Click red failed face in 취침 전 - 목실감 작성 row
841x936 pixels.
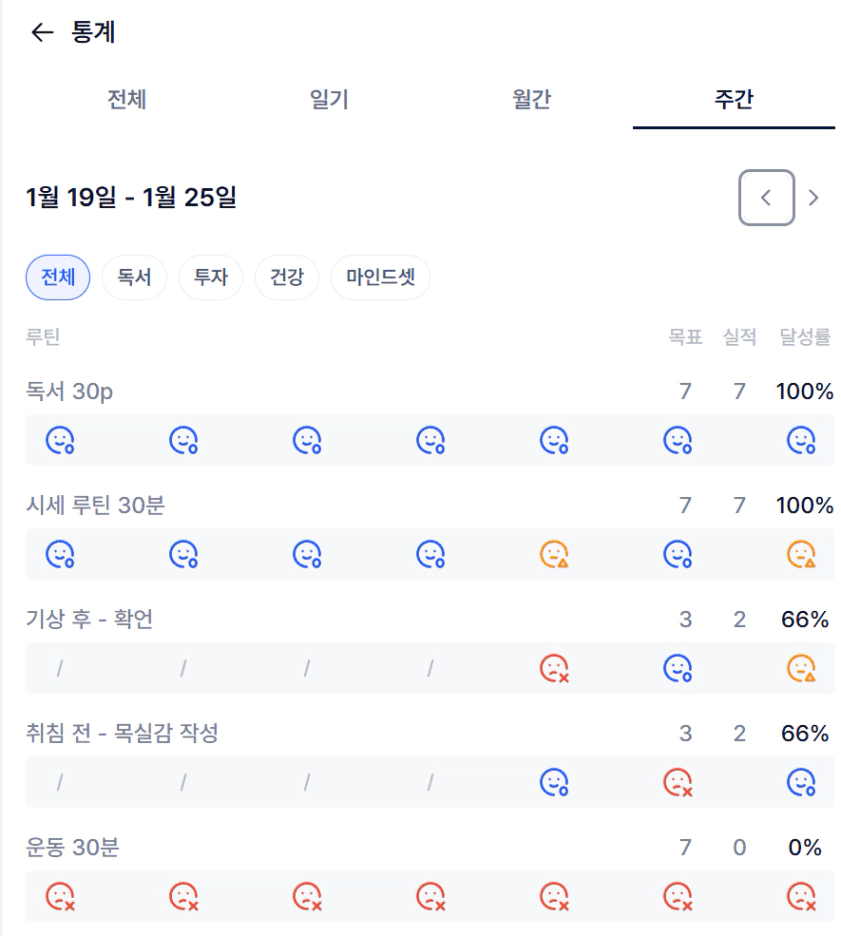pos(678,783)
